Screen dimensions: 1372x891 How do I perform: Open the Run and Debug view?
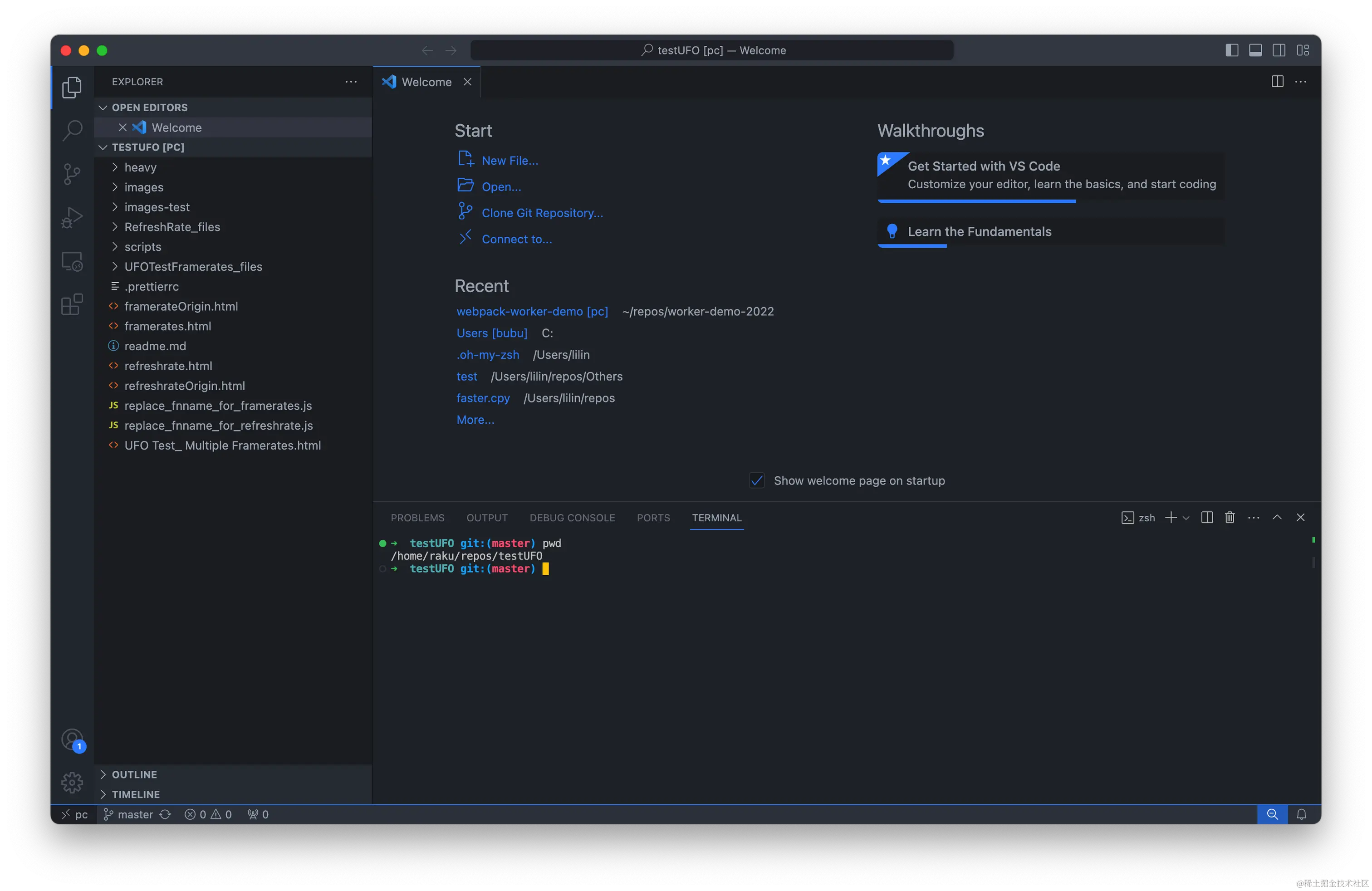tap(72, 217)
